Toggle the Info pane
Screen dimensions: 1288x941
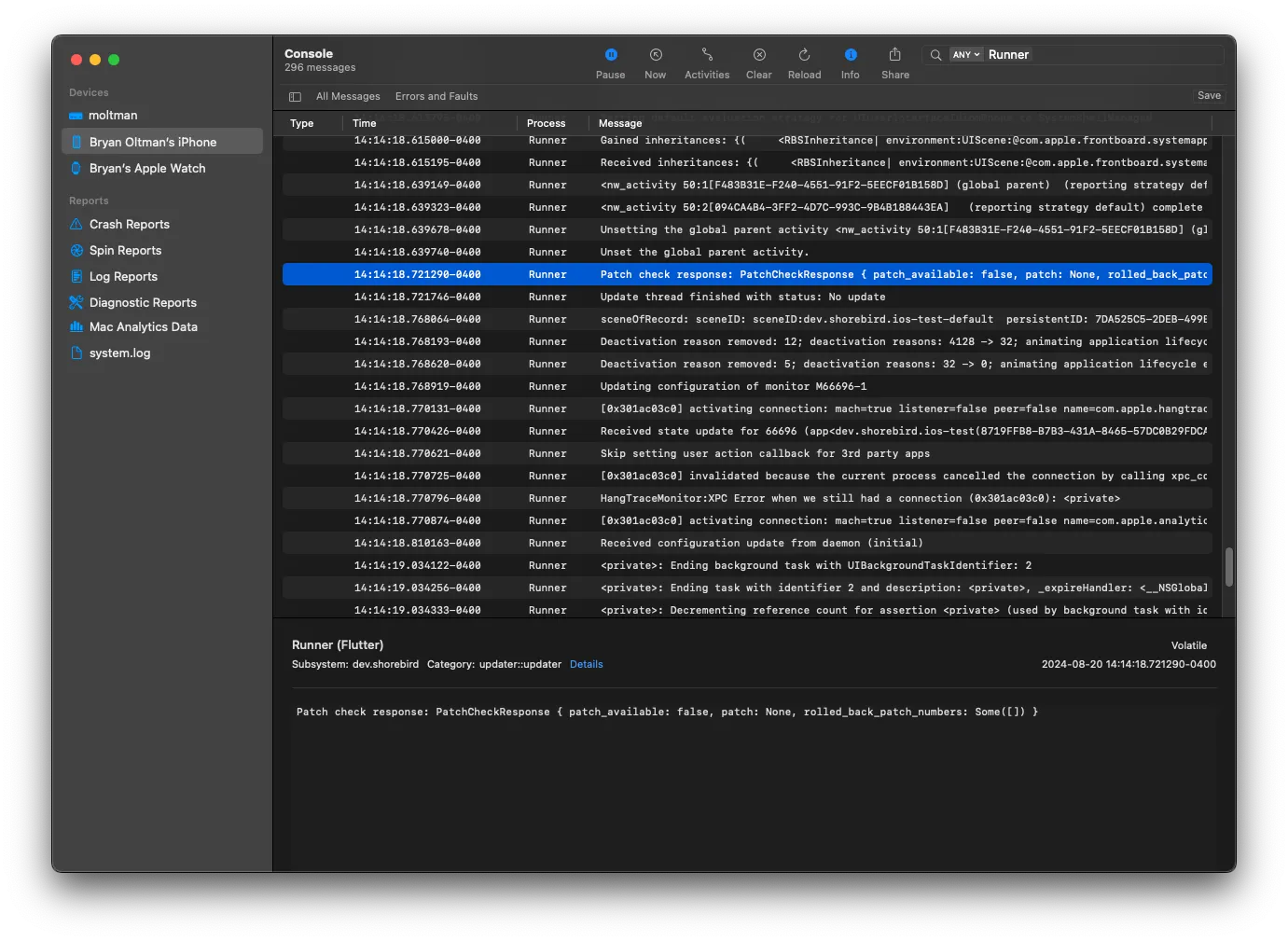click(x=851, y=63)
